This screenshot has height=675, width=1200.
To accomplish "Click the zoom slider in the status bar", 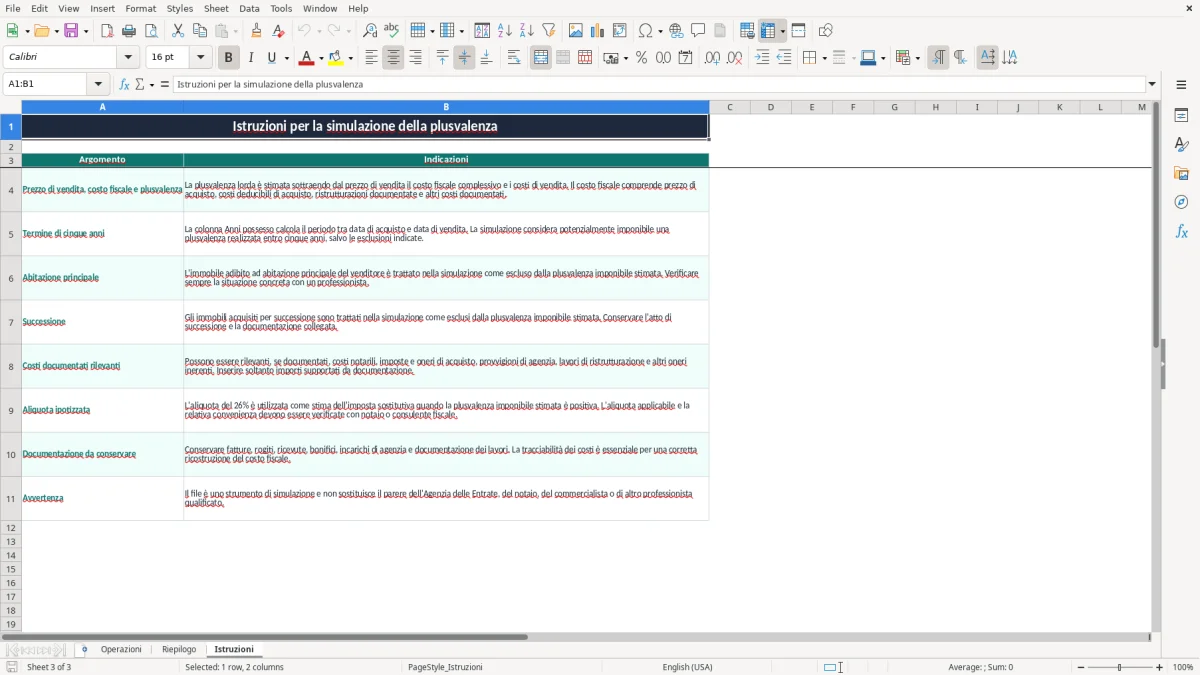I will 1120,667.
